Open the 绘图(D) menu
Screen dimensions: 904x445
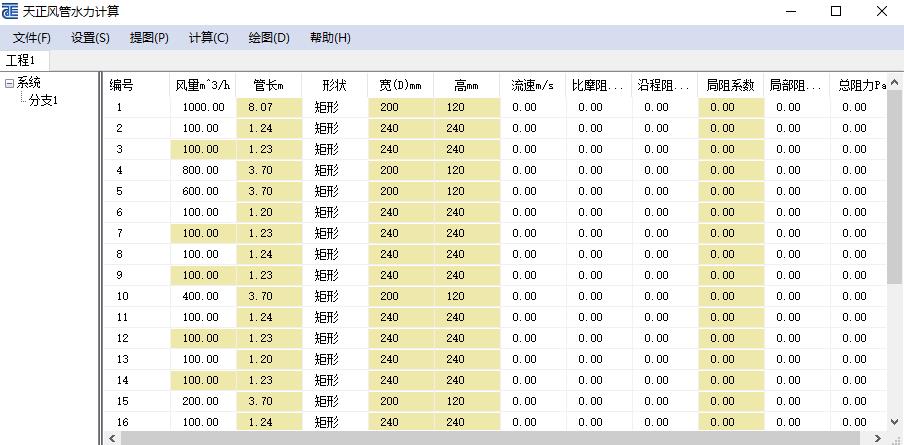pos(268,38)
